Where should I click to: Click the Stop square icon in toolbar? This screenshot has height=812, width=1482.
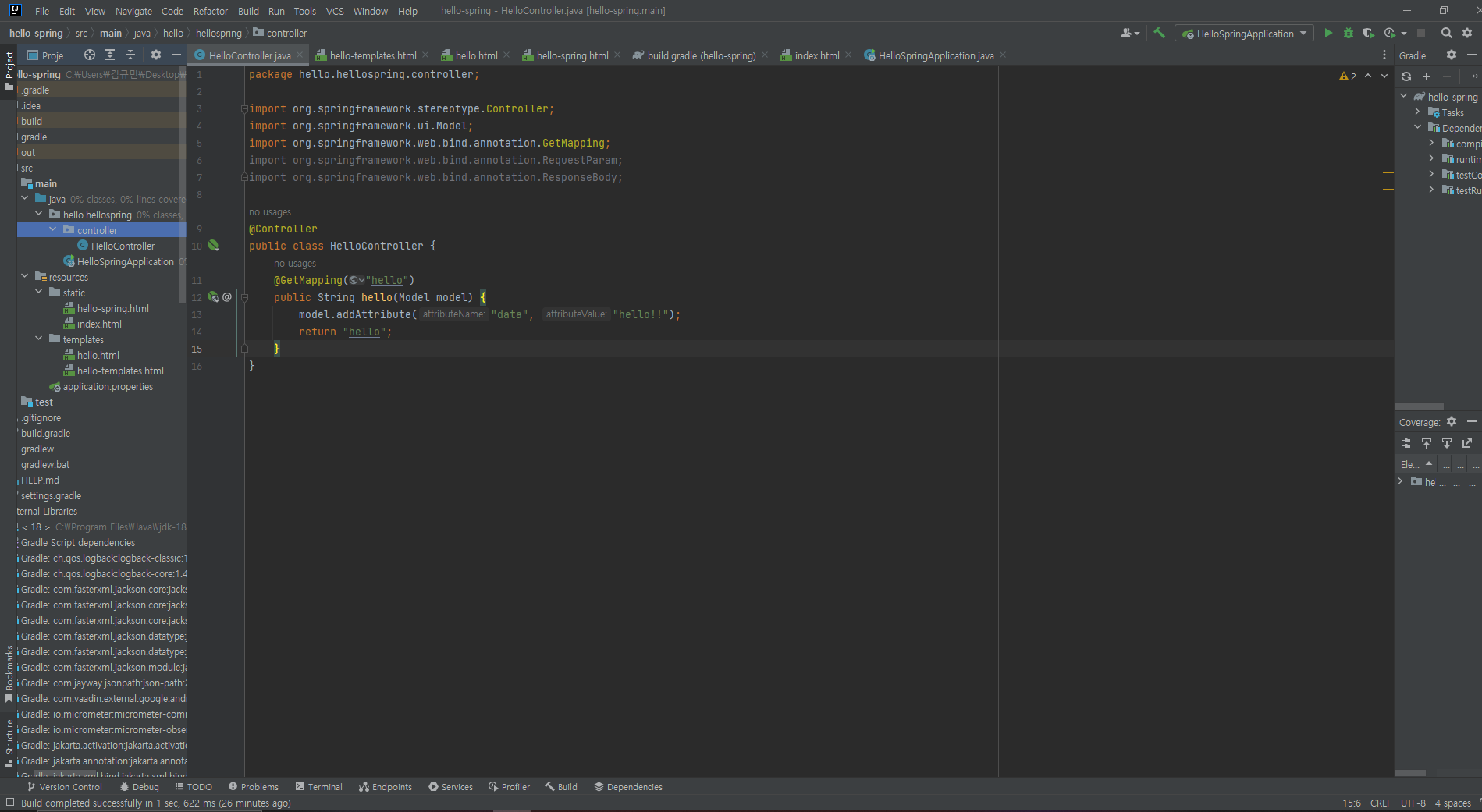pyautogui.click(x=1421, y=33)
